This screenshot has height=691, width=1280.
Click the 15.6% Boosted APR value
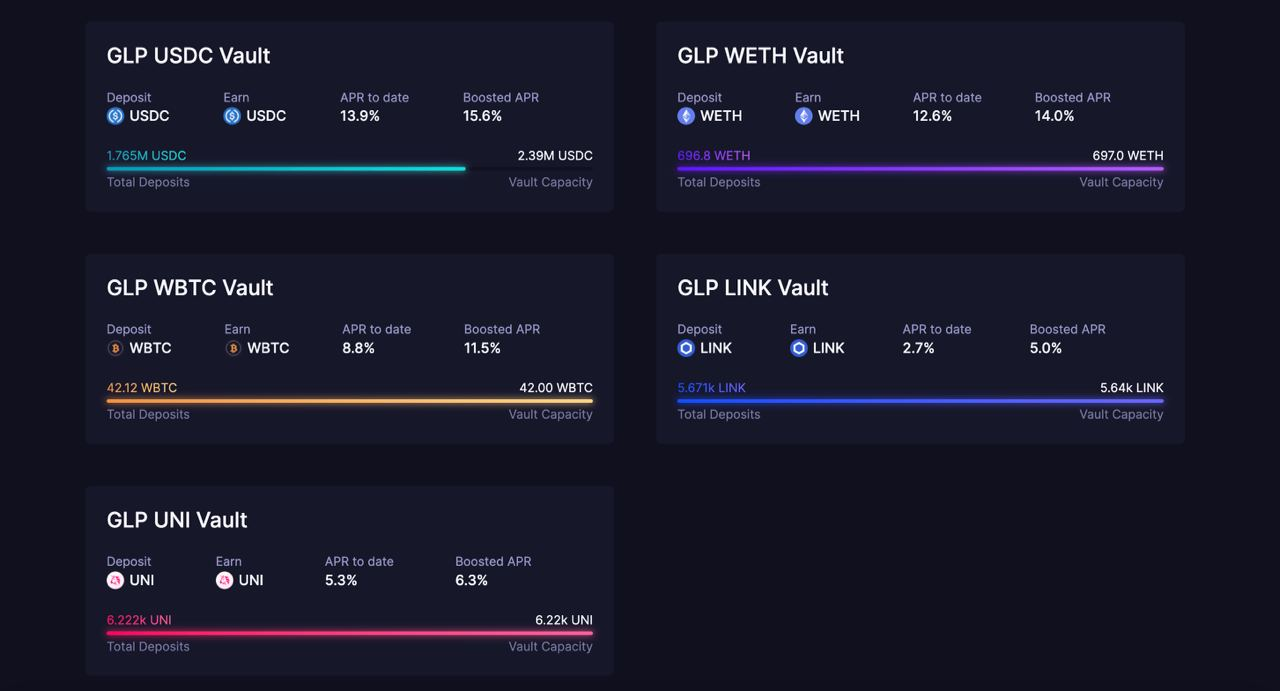482,116
